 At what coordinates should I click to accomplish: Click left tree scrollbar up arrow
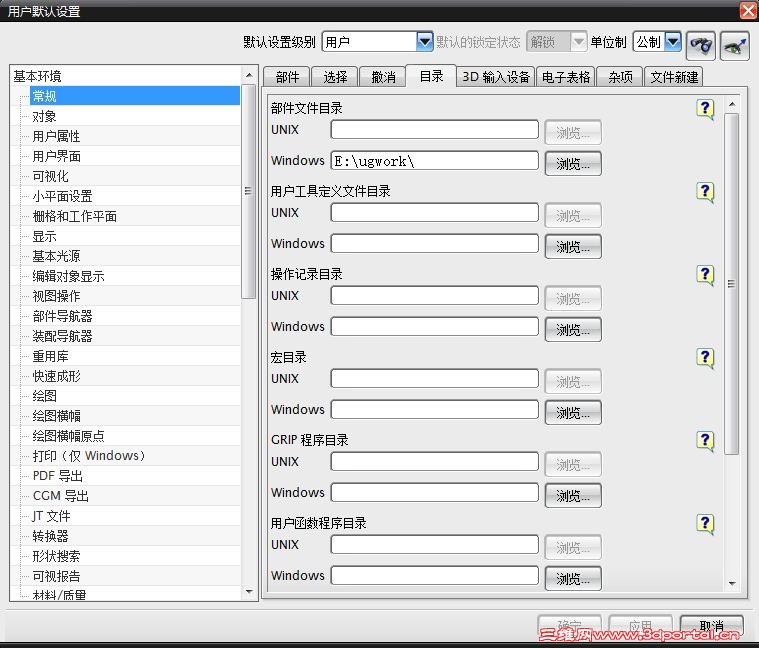[x=249, y=75]
